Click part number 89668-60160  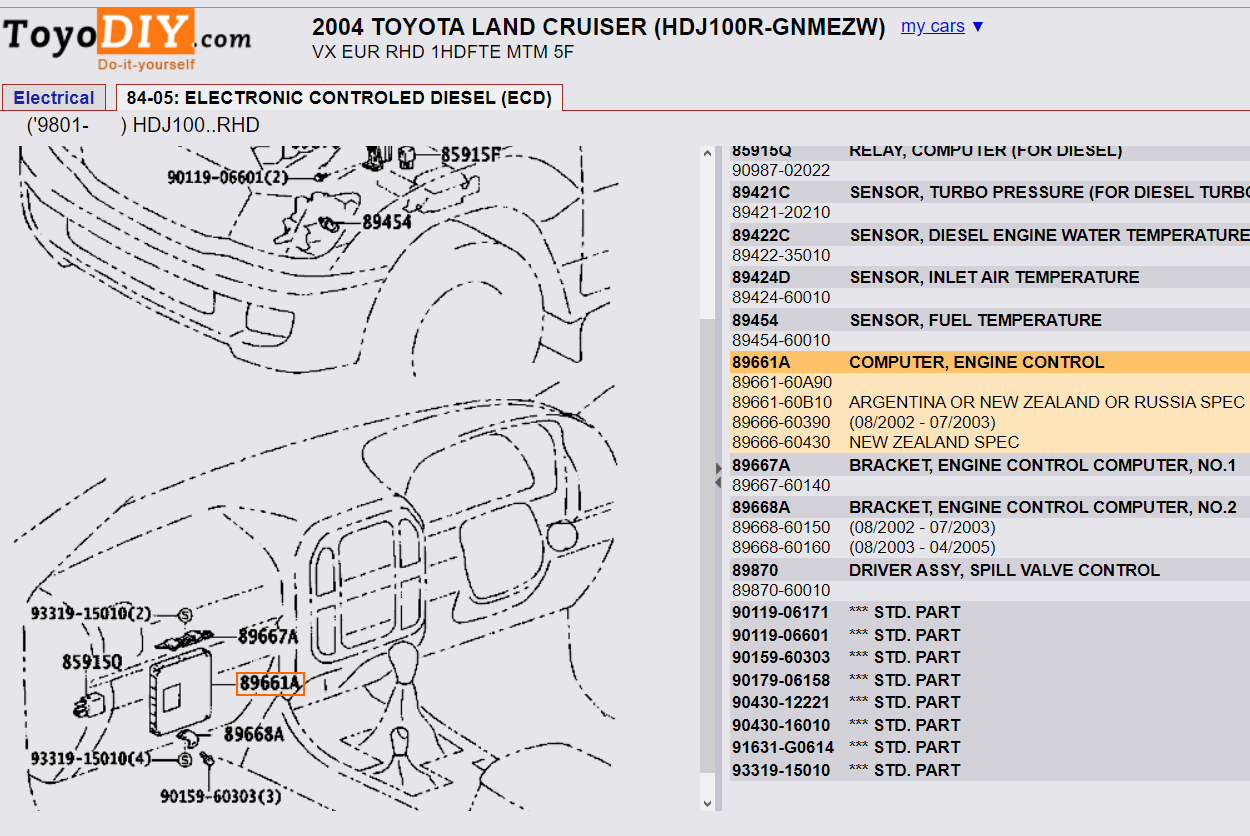[781, 547]
